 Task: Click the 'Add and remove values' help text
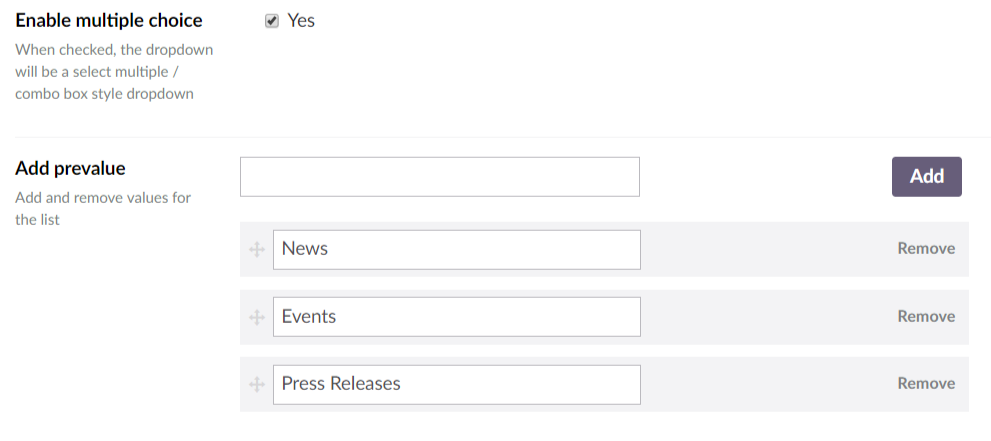pyautogui.click(x=103, y=208)
